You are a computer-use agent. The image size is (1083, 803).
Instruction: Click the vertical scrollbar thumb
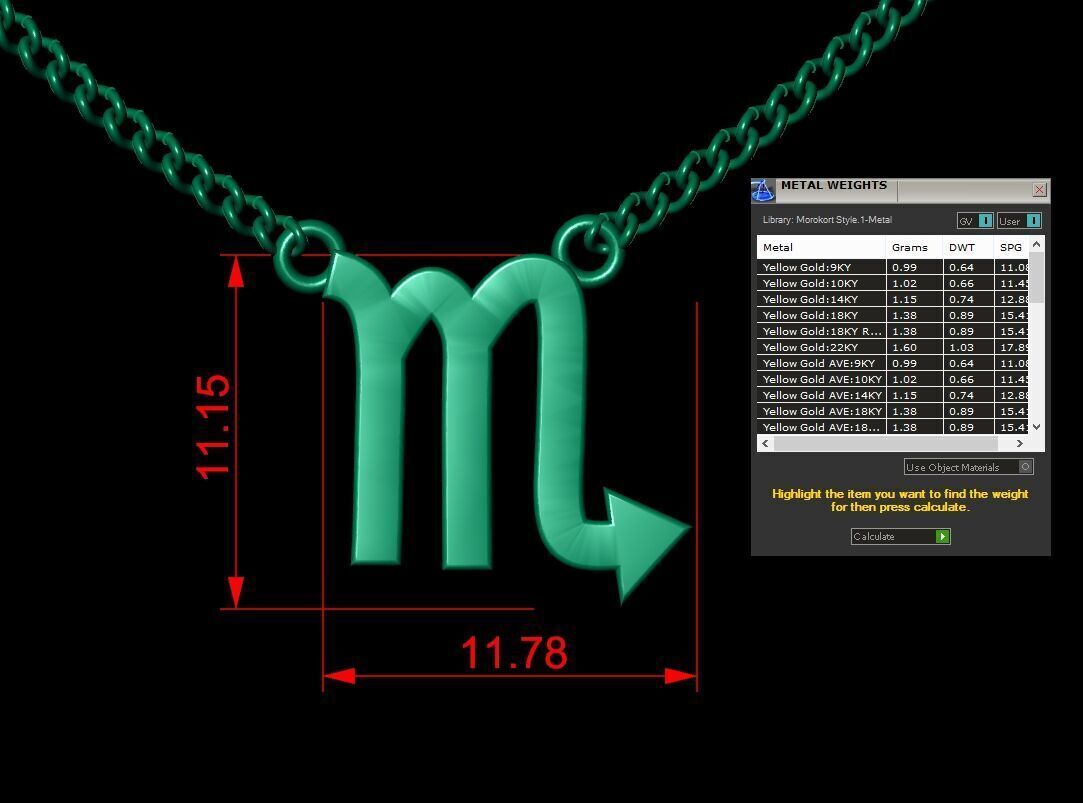1037,278
